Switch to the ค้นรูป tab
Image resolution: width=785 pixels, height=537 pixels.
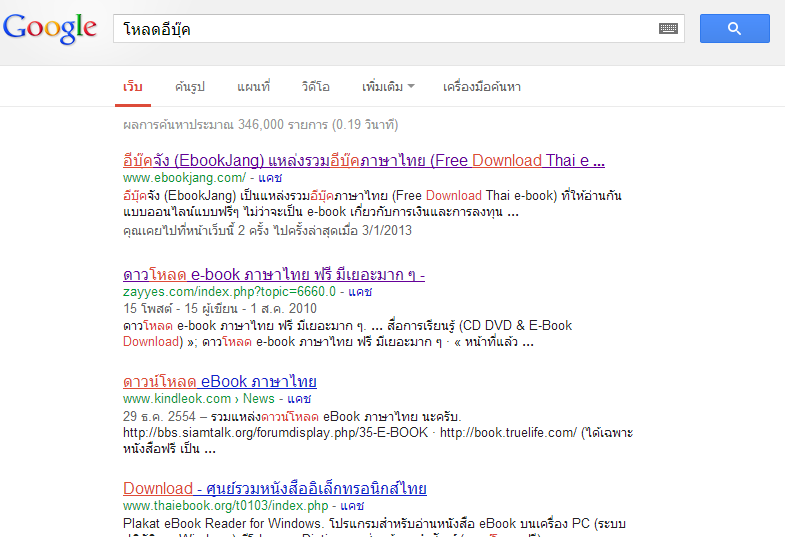point(190,87)
